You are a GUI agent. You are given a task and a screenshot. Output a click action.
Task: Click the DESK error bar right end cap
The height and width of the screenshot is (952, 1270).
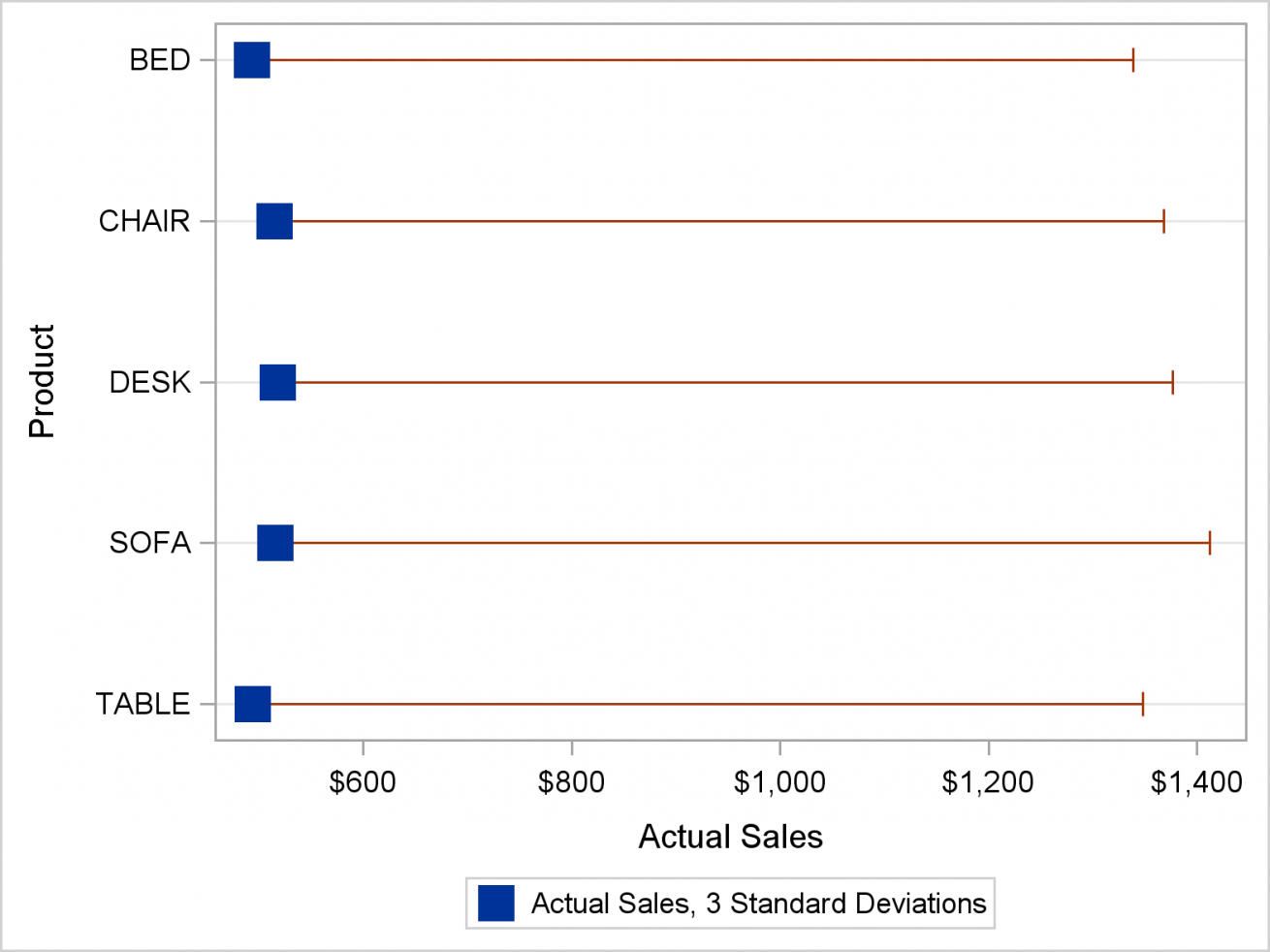1172,383
